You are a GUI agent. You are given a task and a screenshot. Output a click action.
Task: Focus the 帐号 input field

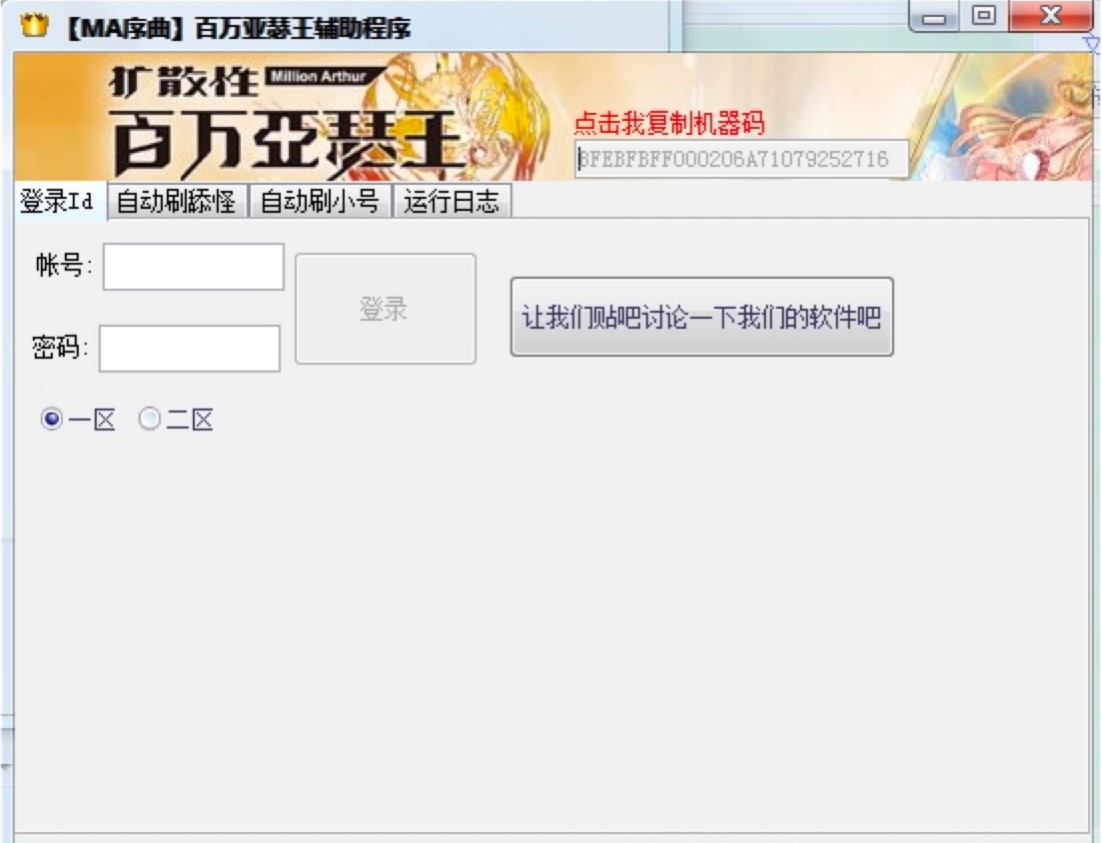click(x=193, y=266)
